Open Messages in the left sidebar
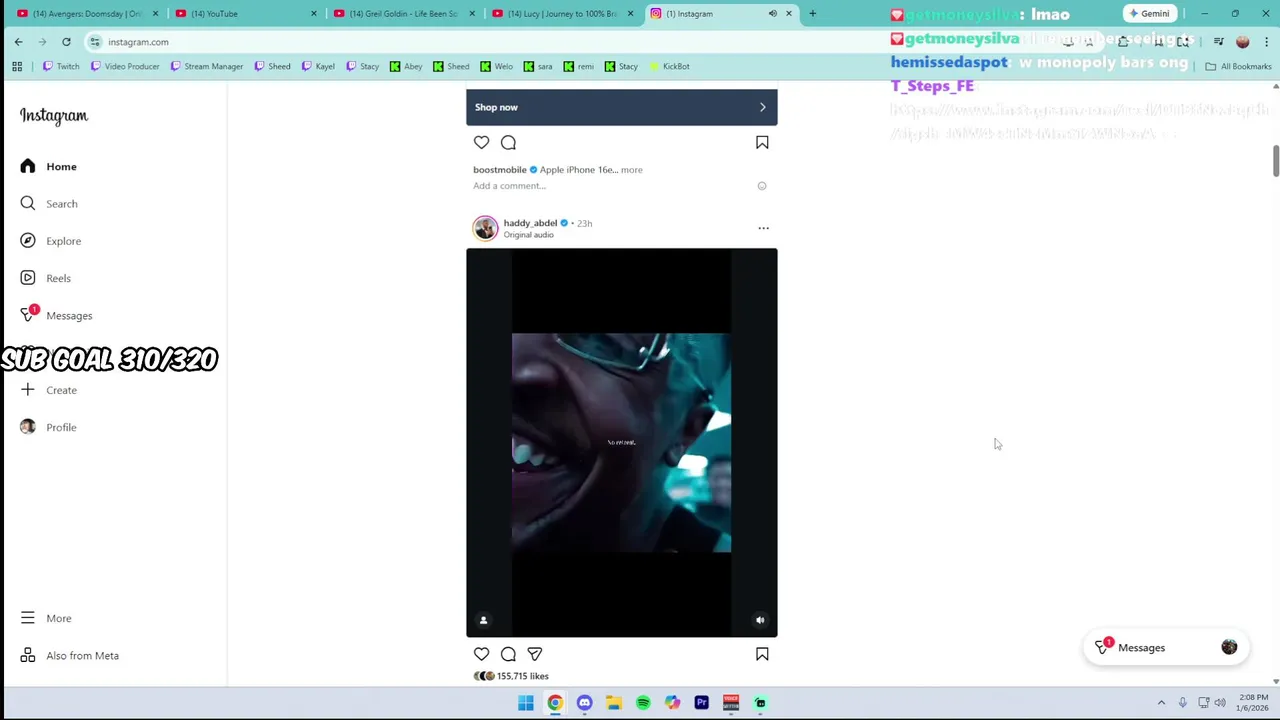Image resolution: width=1280 pixels, height=720 pixels. (56, 315)
